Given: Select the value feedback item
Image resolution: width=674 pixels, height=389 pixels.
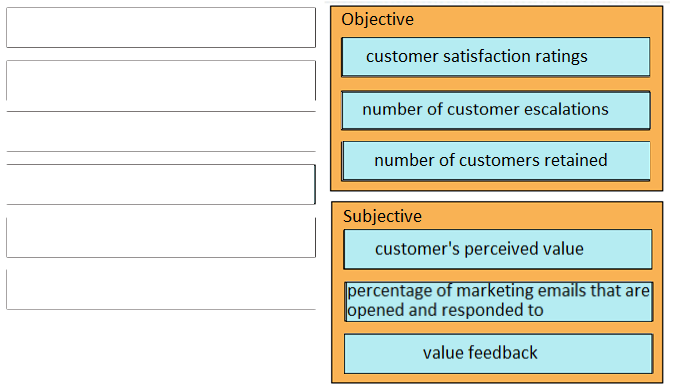Looking at the screenshot, I should pos(499,354).
